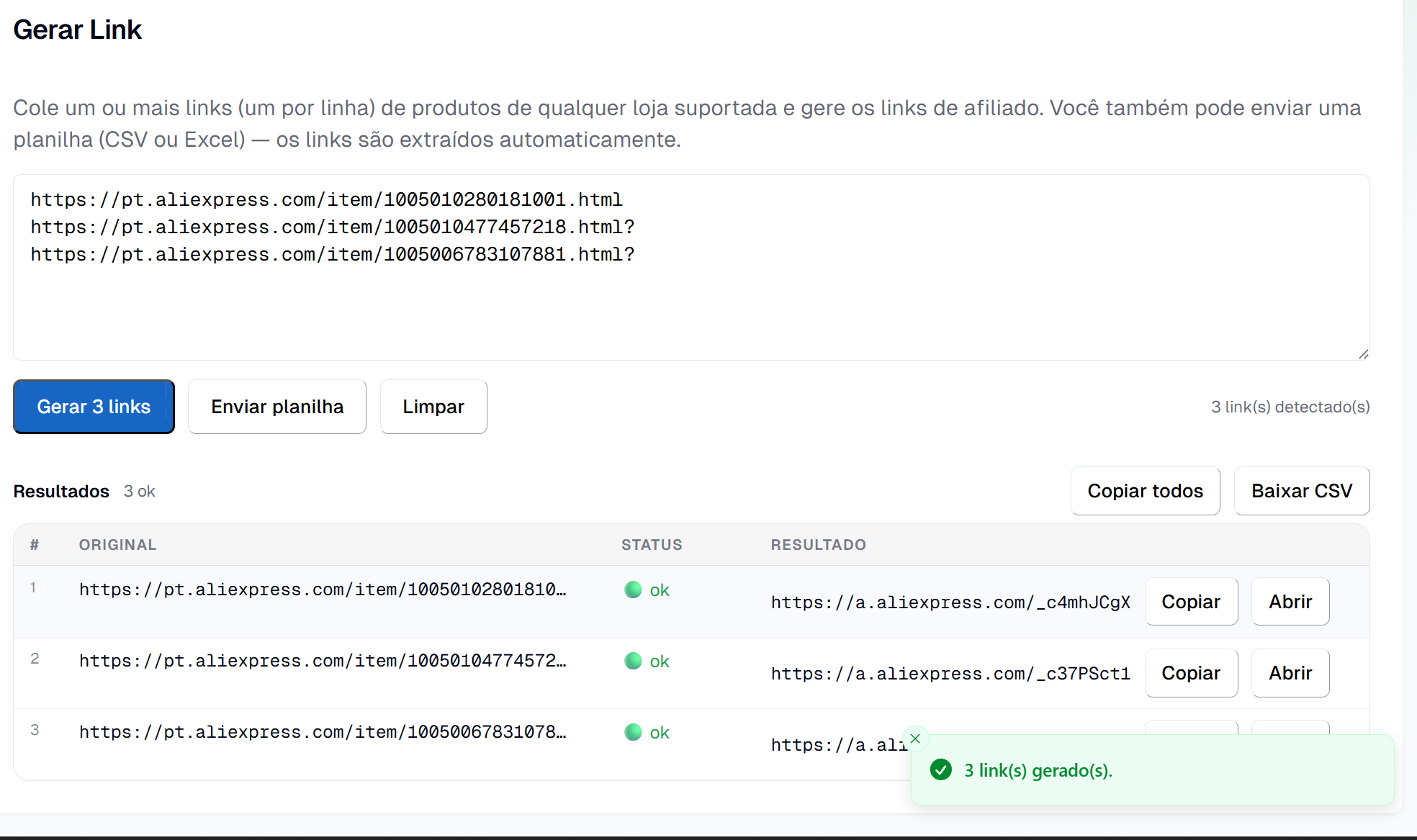Click the # column header
Image resolution: width=1417 pixels, height=840 pixels.
(34, 545)
